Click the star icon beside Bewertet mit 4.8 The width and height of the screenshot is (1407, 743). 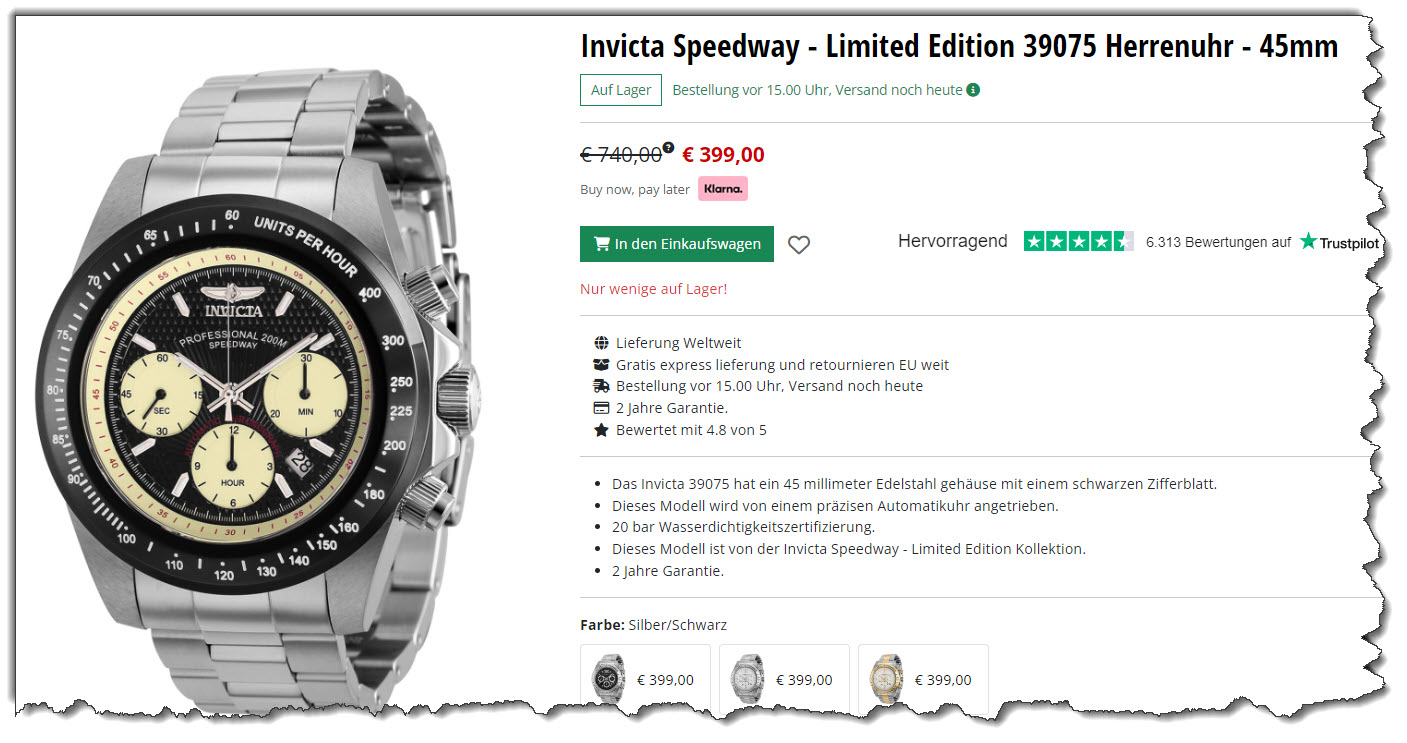click(601, 430)
